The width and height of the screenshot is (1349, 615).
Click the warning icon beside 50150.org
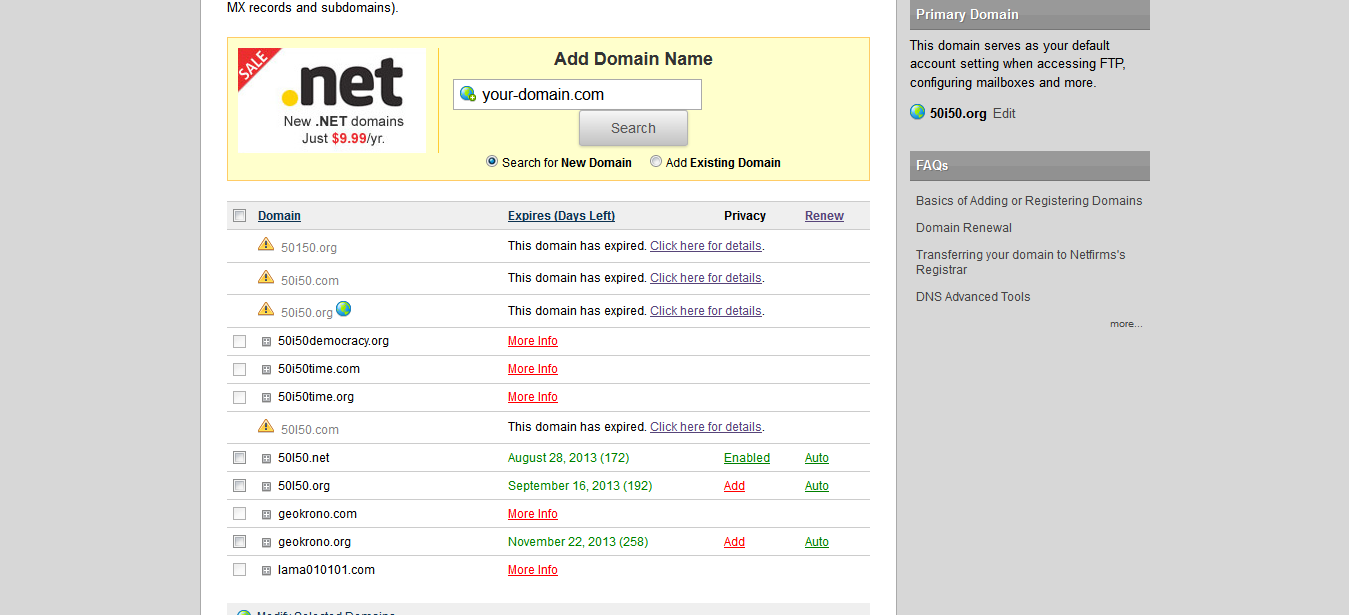point(266,244)
